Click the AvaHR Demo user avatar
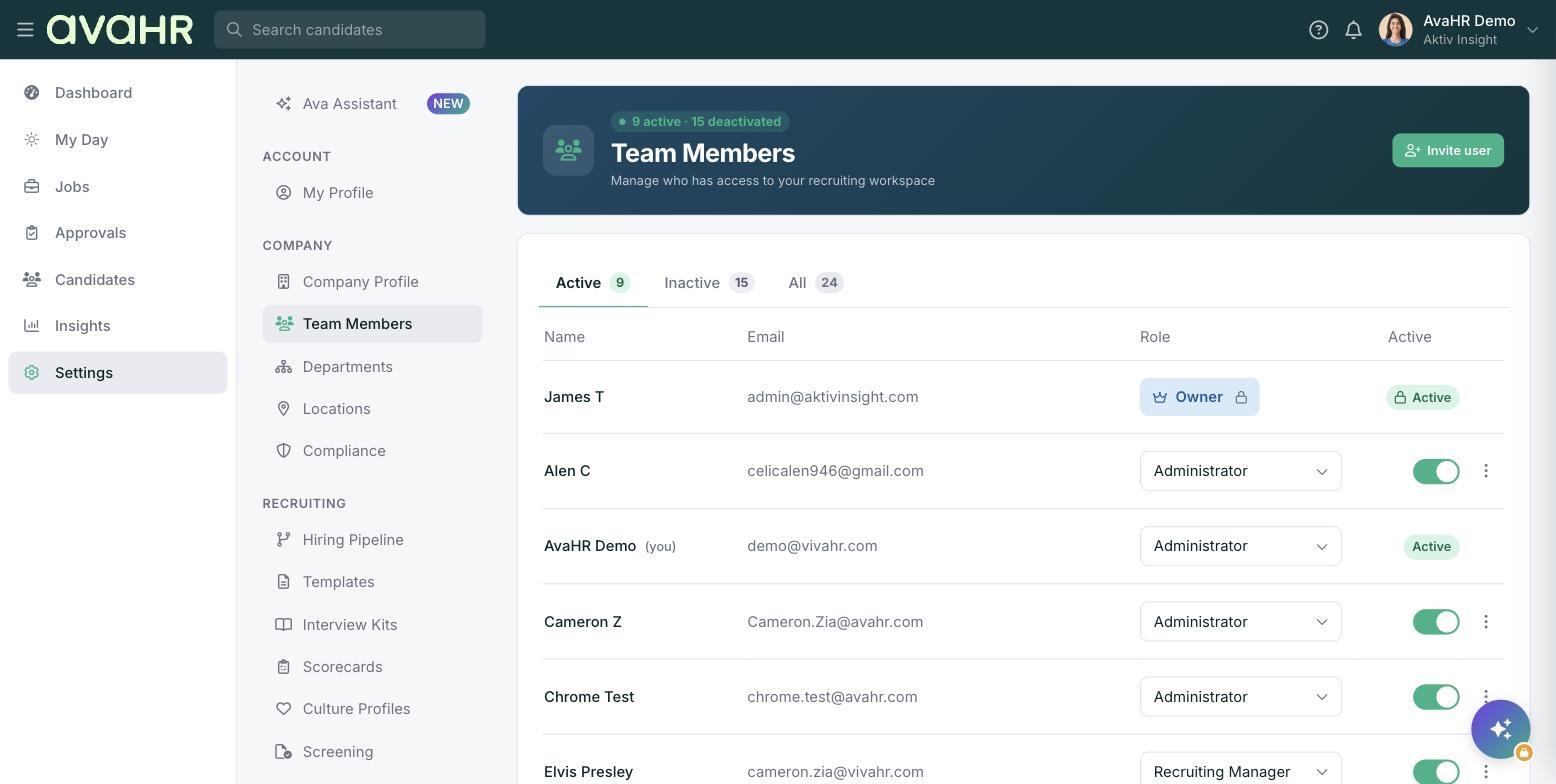 coord(1395,30)
